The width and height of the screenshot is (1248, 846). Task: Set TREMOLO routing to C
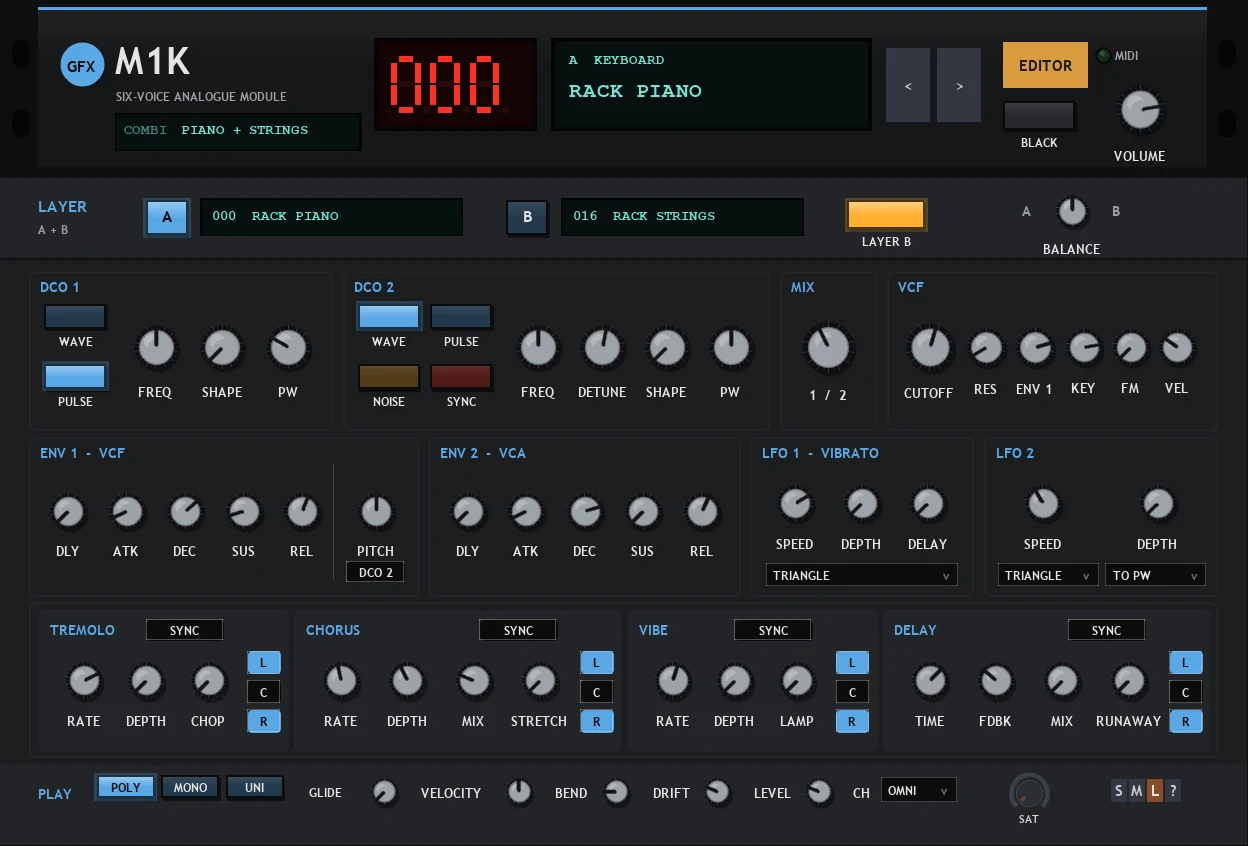click(264, 692)
